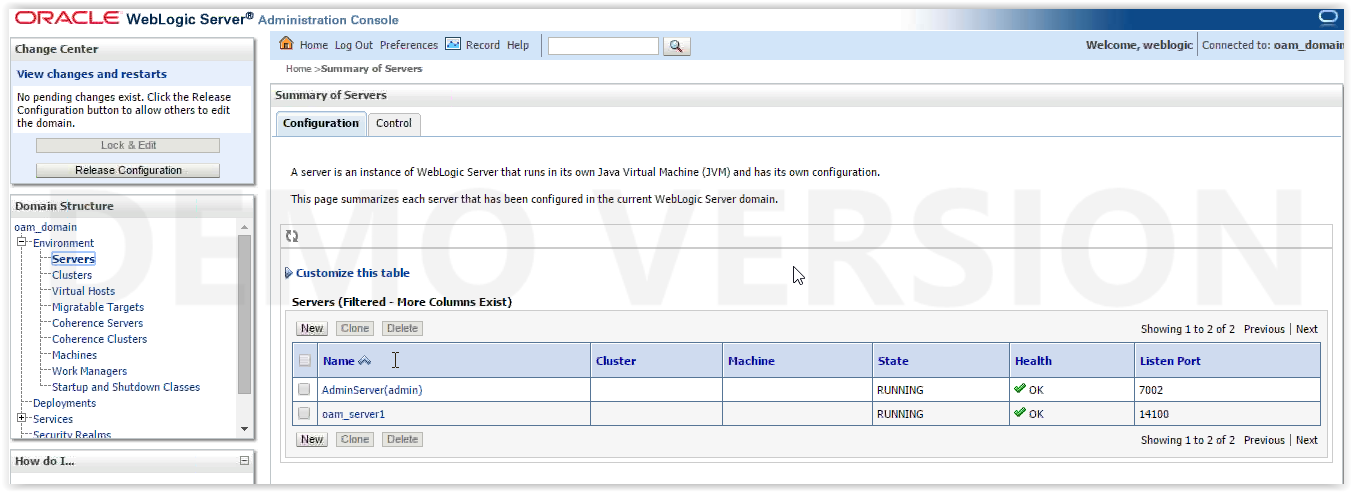The image size is (1352, 492).
Task: Click the Domain Structure scrollbar down arrow
Action: point(245,429)
